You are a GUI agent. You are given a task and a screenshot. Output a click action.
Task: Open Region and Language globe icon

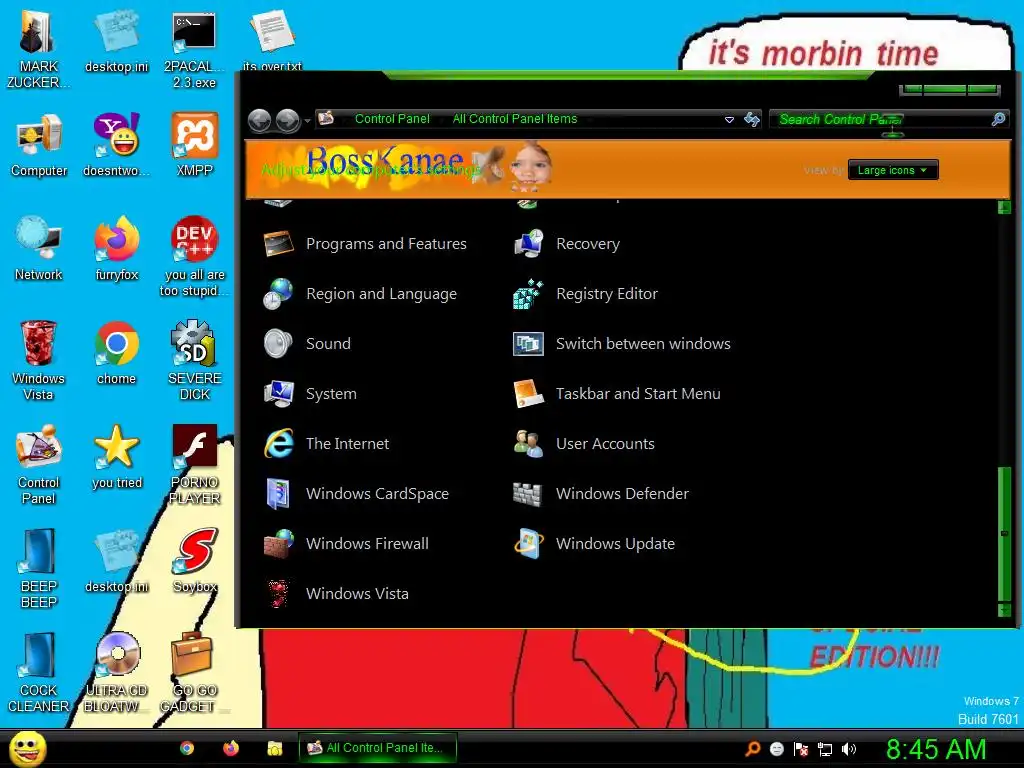tap(278, 294)
